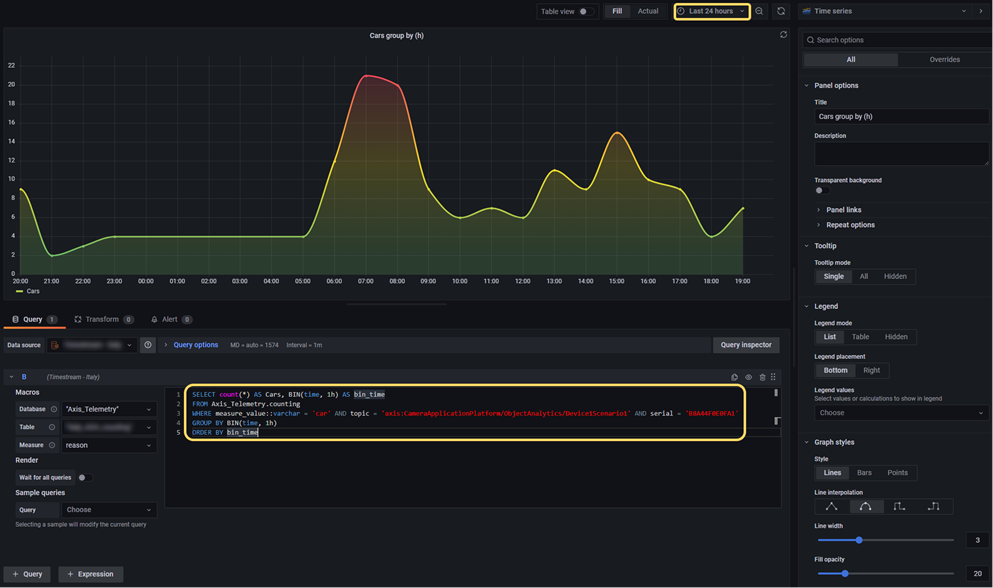993x588 pixels.
Task: Open the Database macro dropdown
Action: point(108,409)
